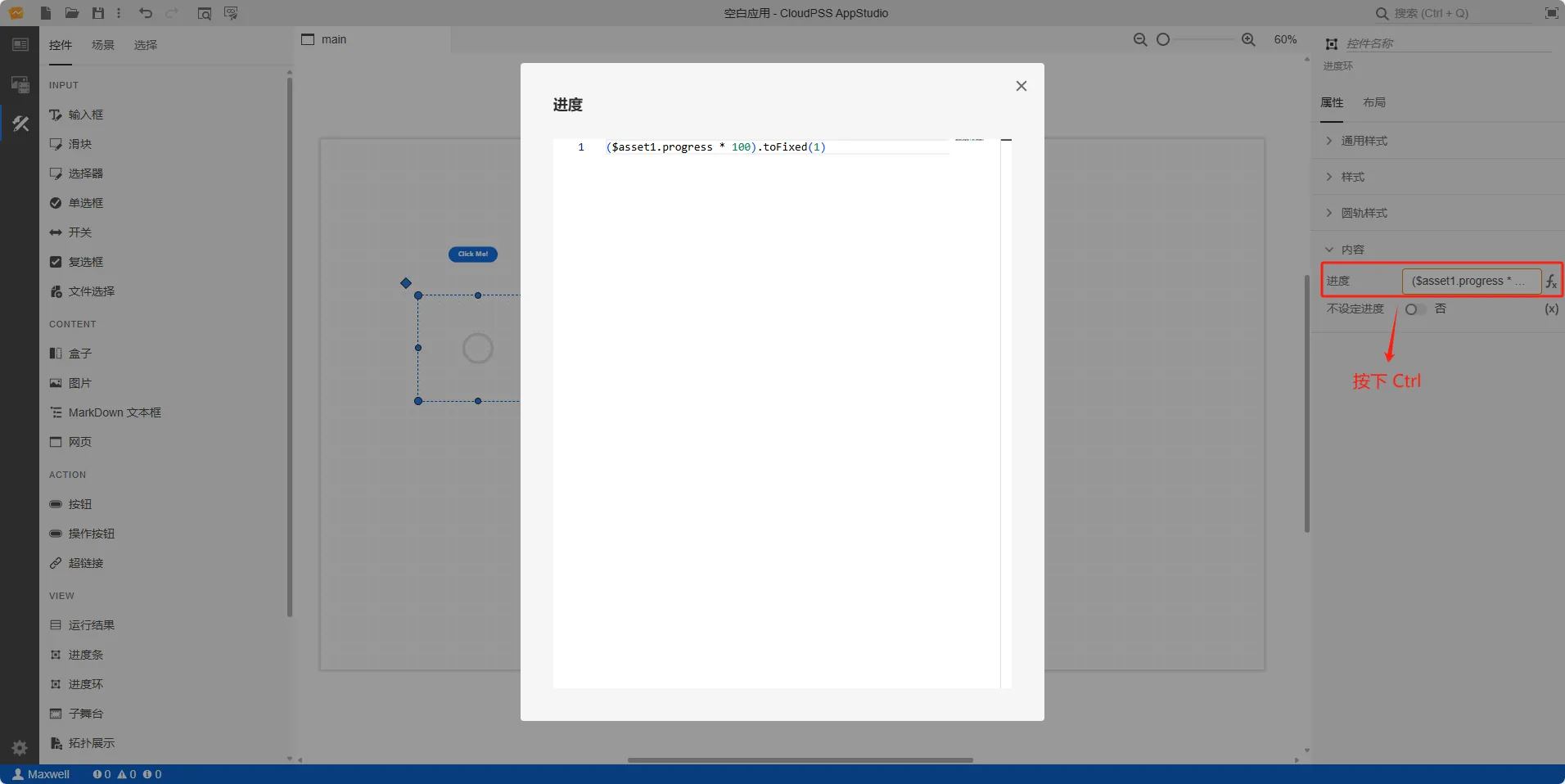The height and width of the screenshot is (784, 1565).
Task: Toggle the fullscreen icon at top right
Action: click(1551, 13)
